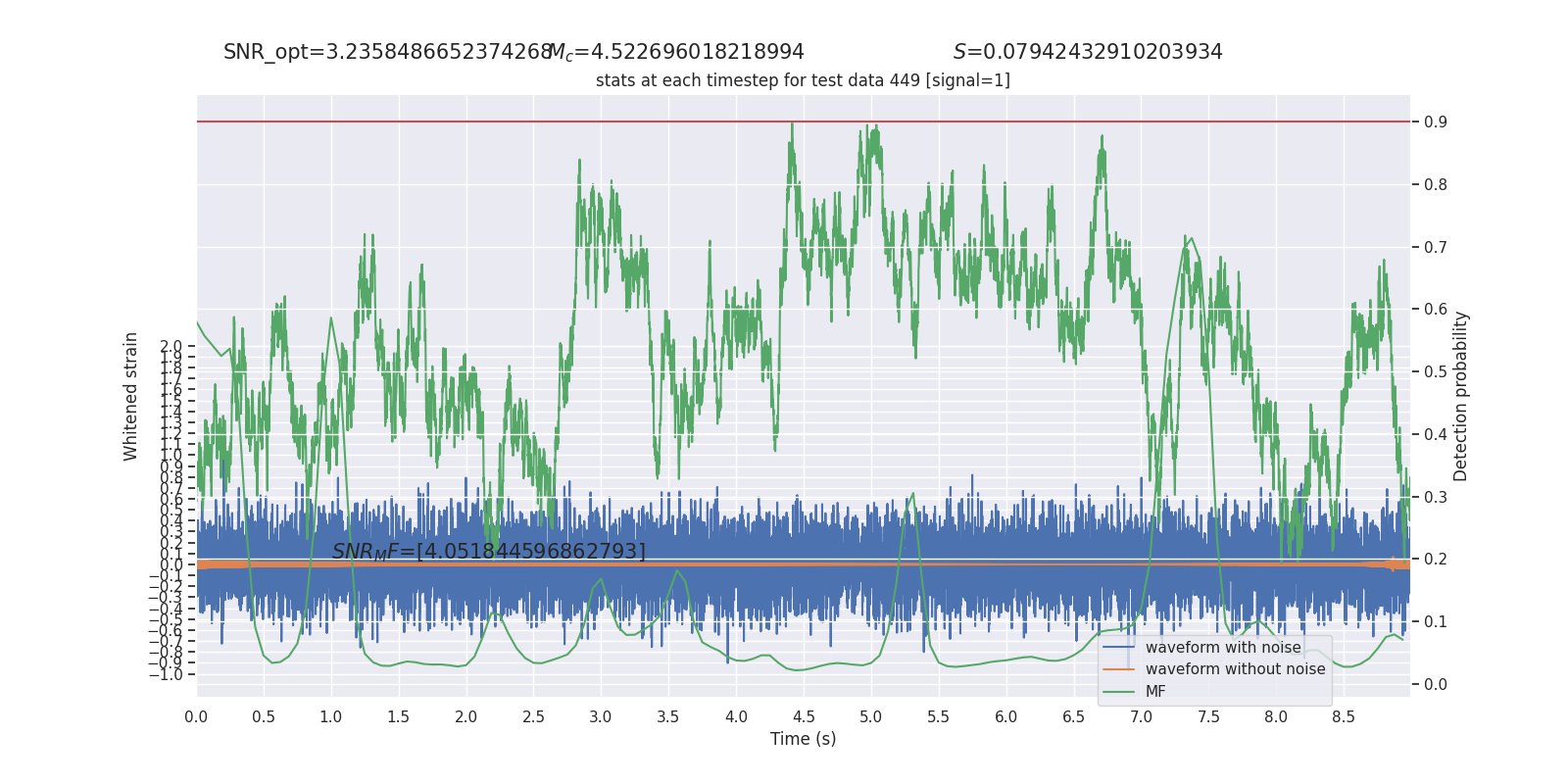Screen dimensions: 1568x784
Task: Click x-axis tick label 0.0
Action: tap(196, 717)
